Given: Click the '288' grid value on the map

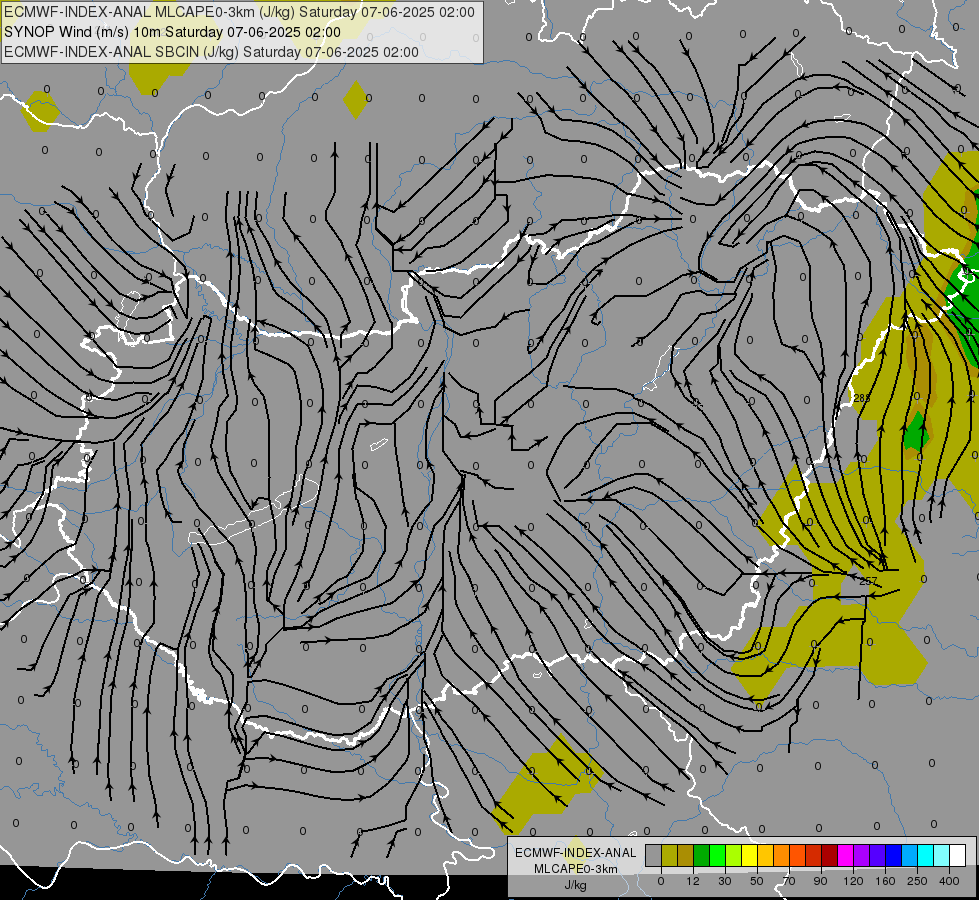Looking at the screenshot, I should coord(862,398).
